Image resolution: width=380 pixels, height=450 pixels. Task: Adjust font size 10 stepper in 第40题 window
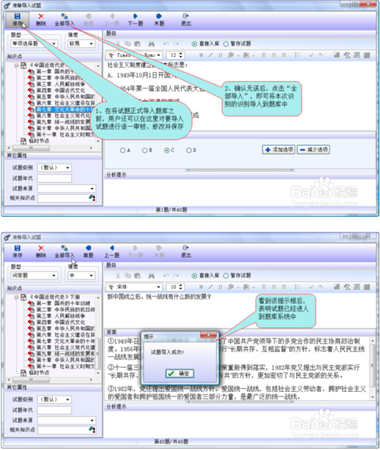(x=181, y=287)
